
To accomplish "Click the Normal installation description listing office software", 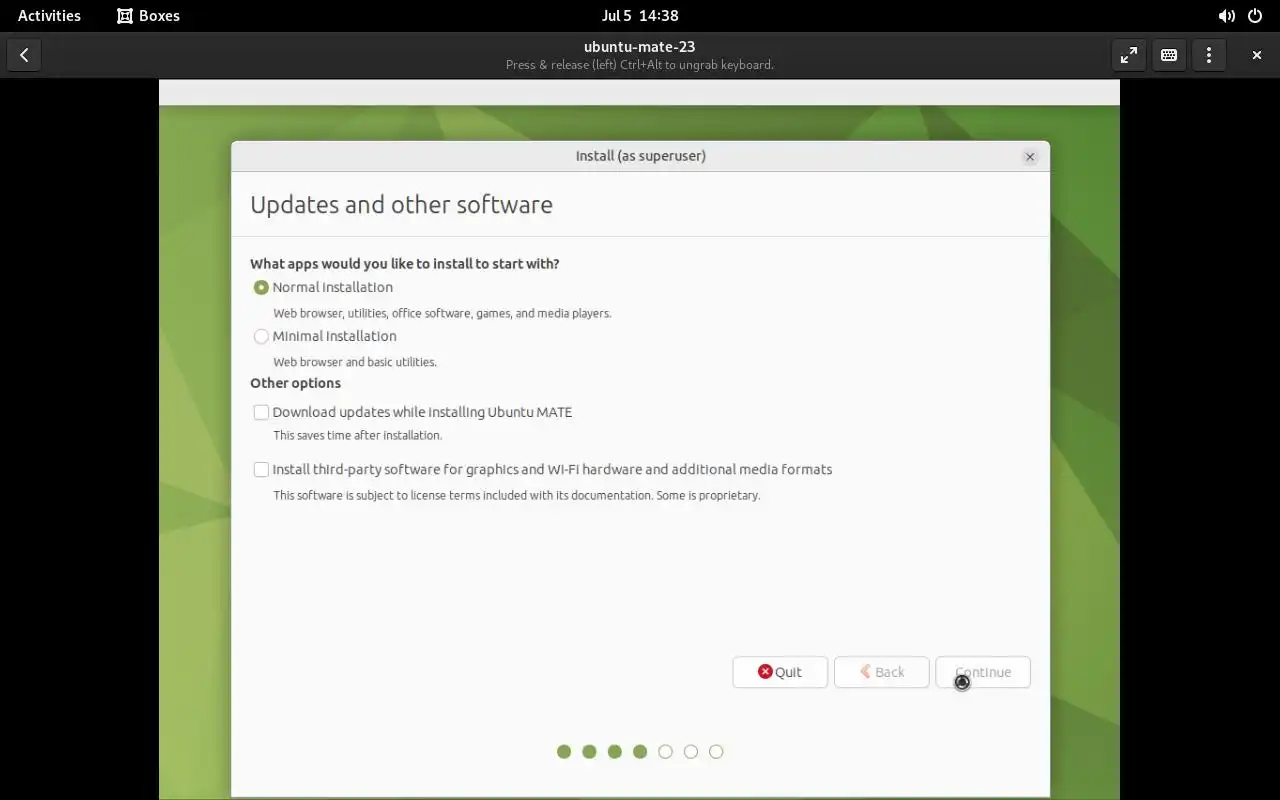I will (x=442, y=313).
